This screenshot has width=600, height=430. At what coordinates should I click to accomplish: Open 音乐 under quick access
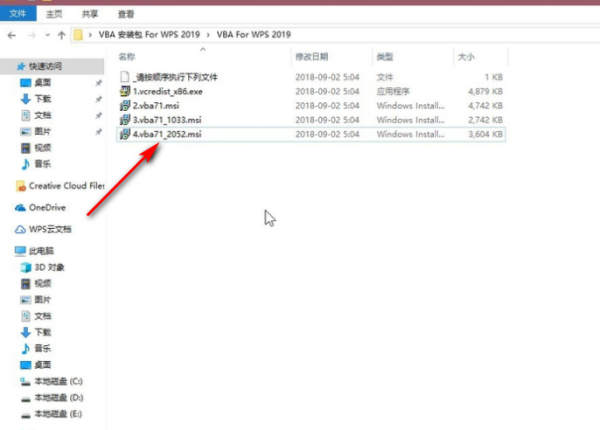[42, 164]
